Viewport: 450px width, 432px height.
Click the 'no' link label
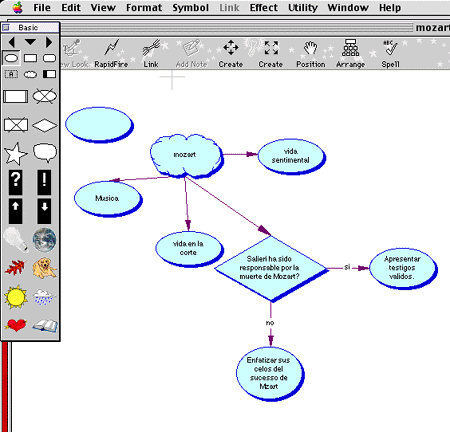coord(270,323)
